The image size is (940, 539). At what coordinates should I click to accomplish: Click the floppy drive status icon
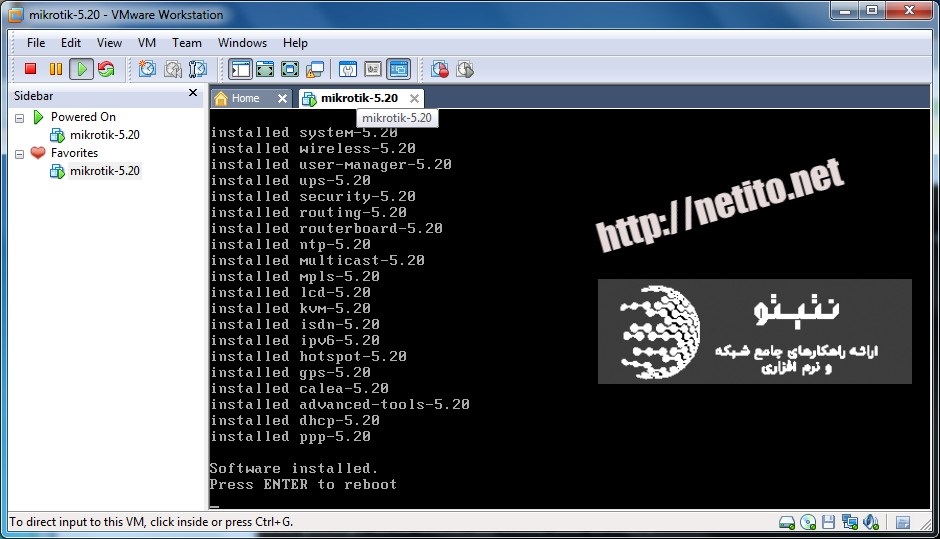(x=828, y=522)
